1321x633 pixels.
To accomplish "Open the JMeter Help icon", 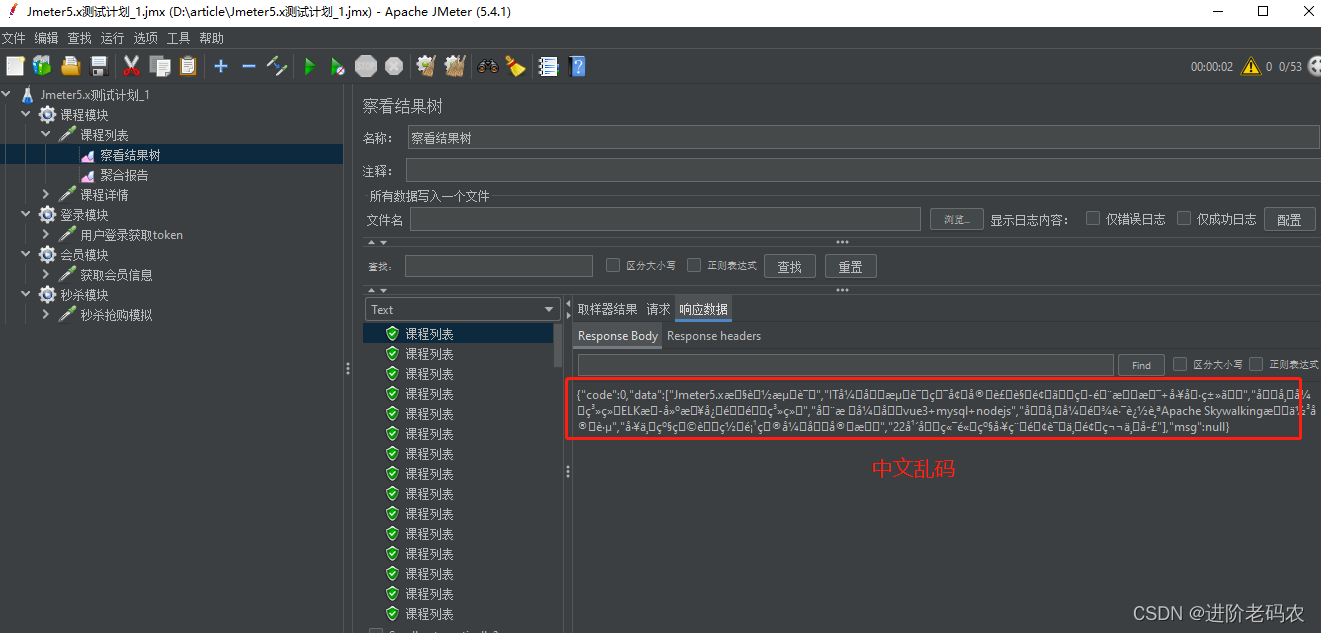I will click(578, 66).
